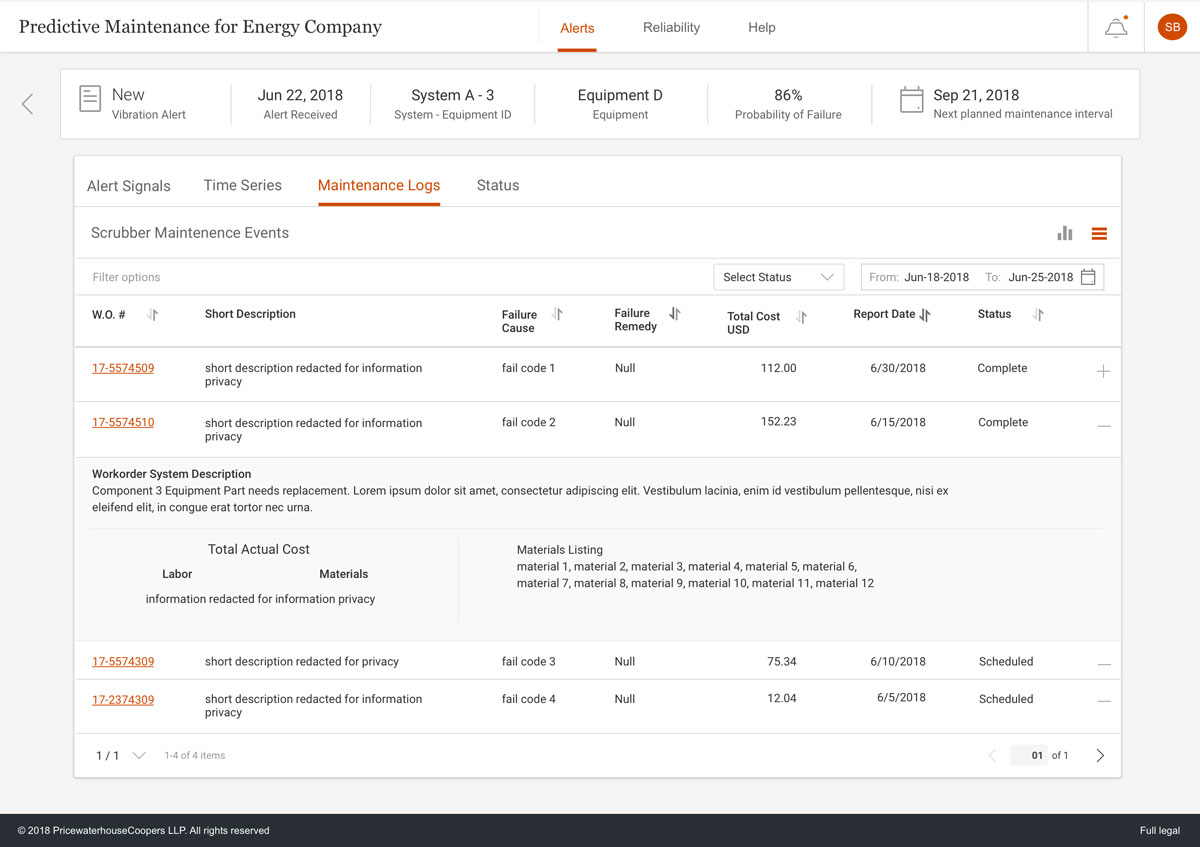Open the Select Status dropdown

[x=778, y=277]
